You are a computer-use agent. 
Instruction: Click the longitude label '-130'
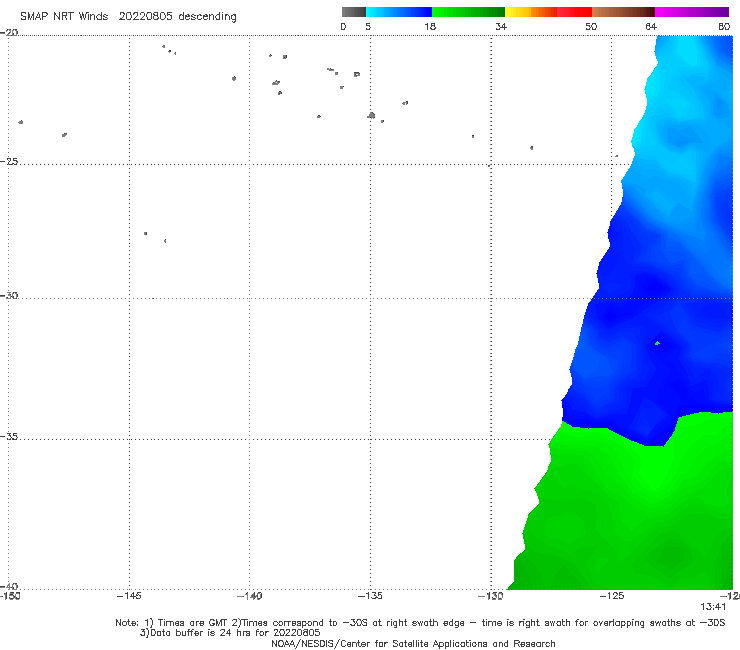click(x=491, y=596)
